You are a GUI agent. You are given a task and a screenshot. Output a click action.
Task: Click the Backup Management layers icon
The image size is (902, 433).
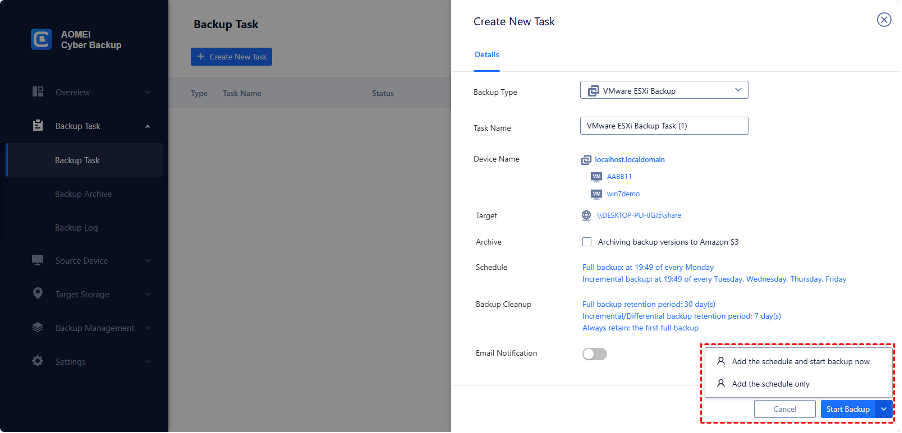coord(38,328)
